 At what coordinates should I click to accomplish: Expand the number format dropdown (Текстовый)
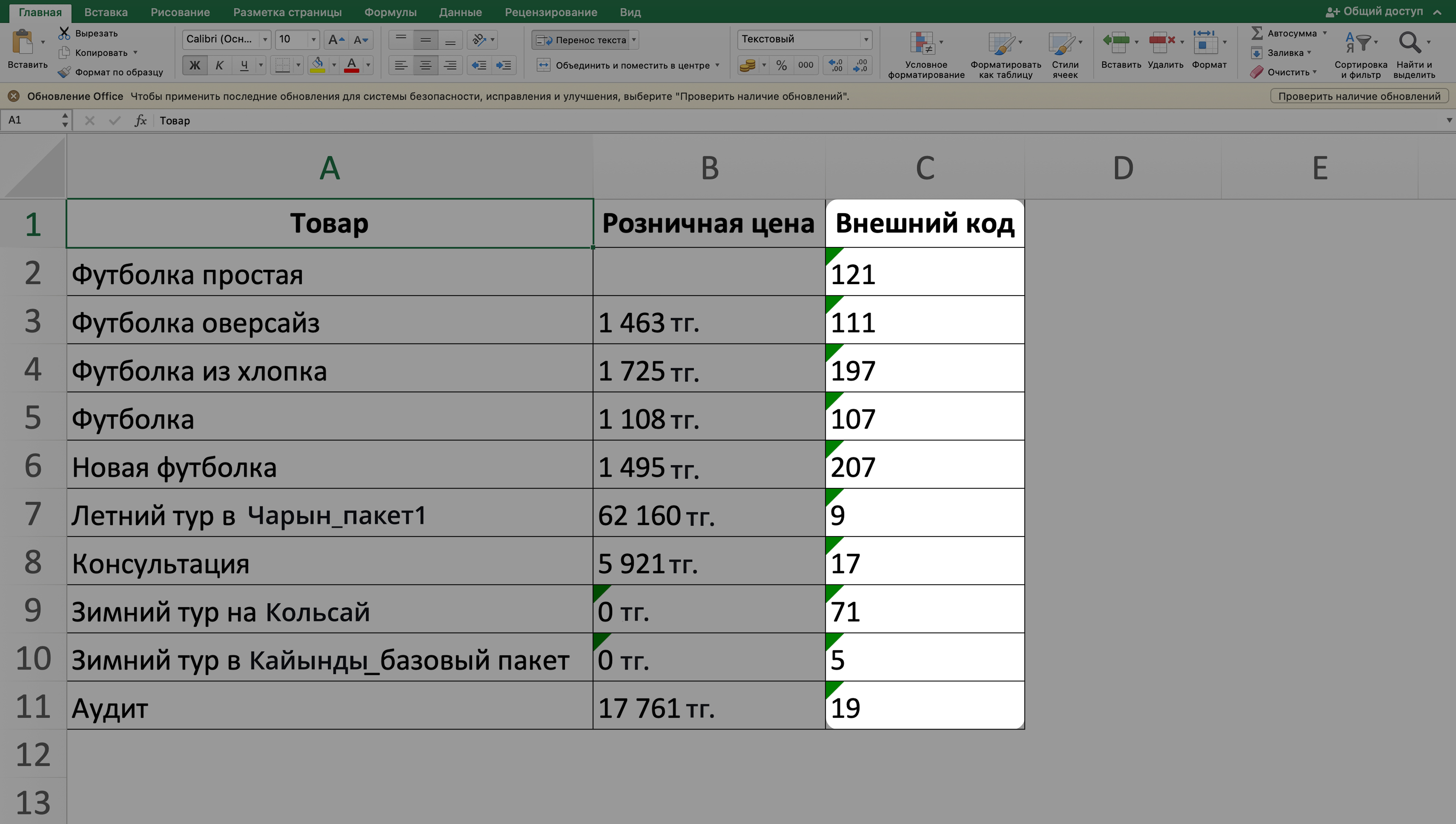(865, 39)
